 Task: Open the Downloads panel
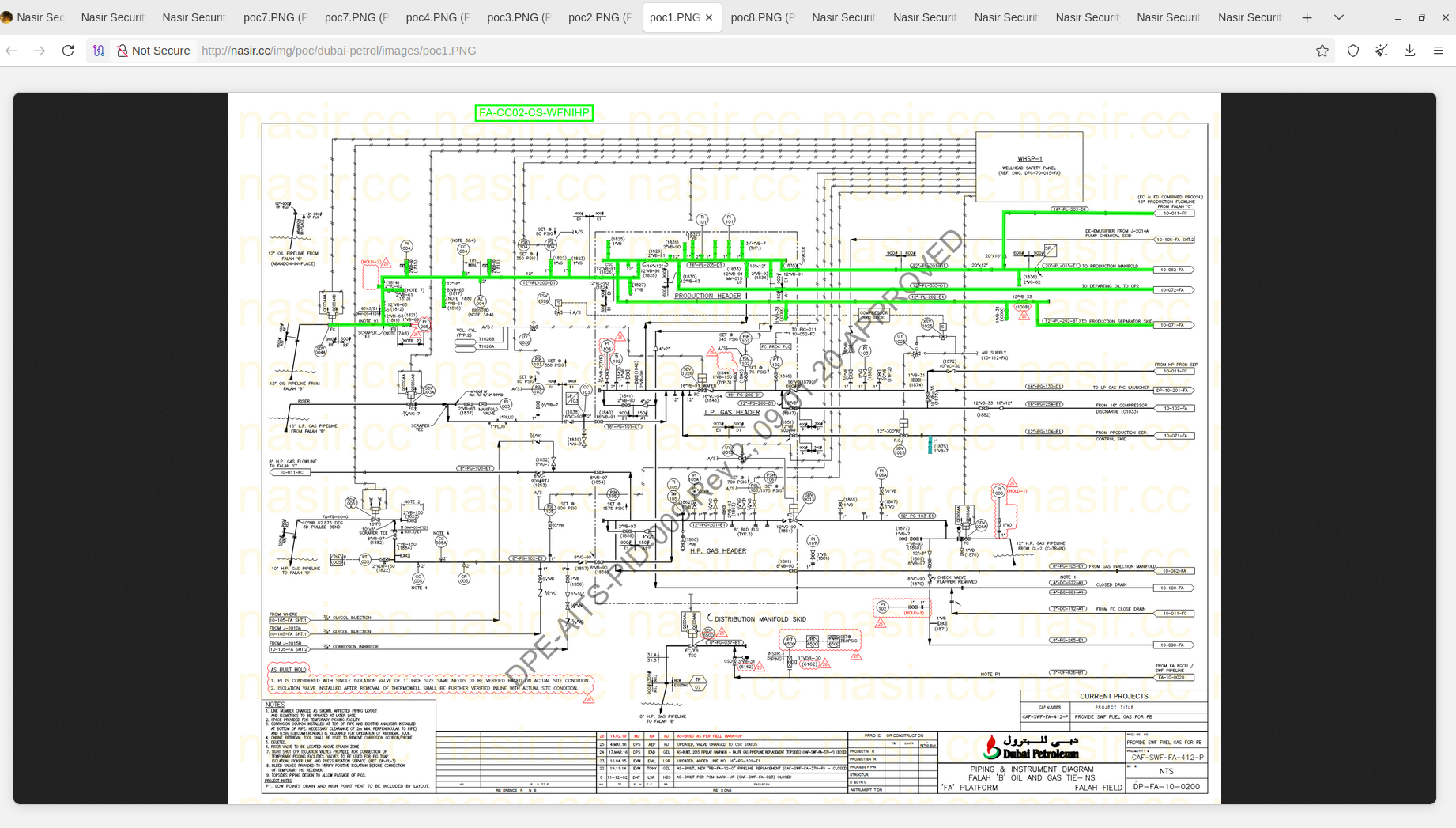point(1409,51)
